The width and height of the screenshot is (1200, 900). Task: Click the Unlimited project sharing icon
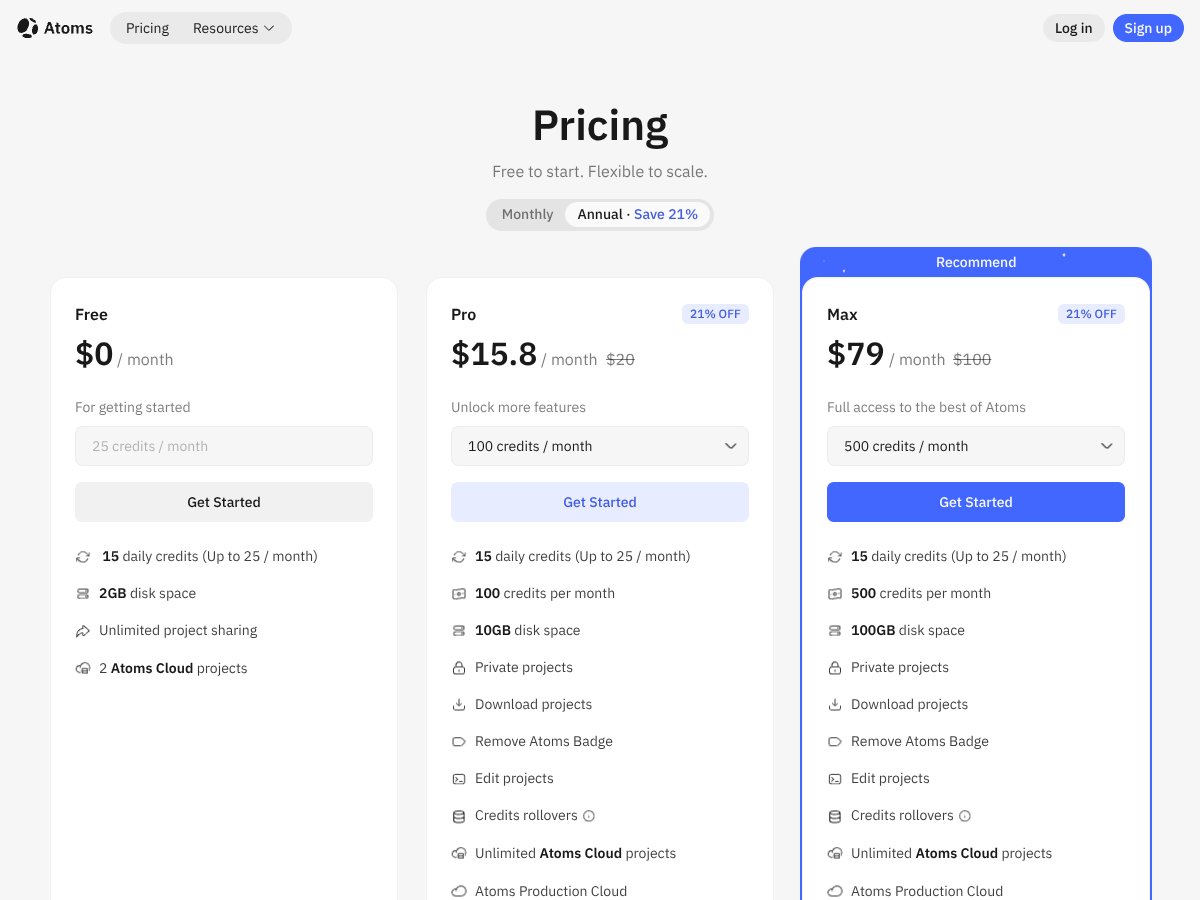83,631
